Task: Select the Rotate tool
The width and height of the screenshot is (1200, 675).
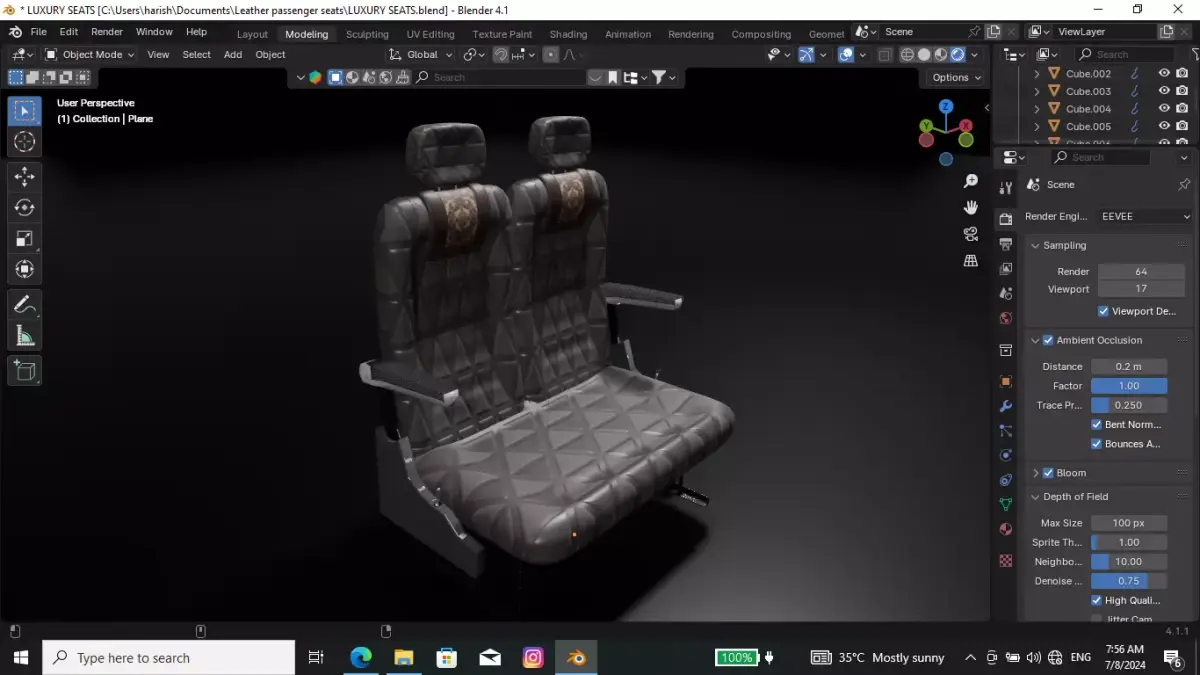Action: coord(25,207)
